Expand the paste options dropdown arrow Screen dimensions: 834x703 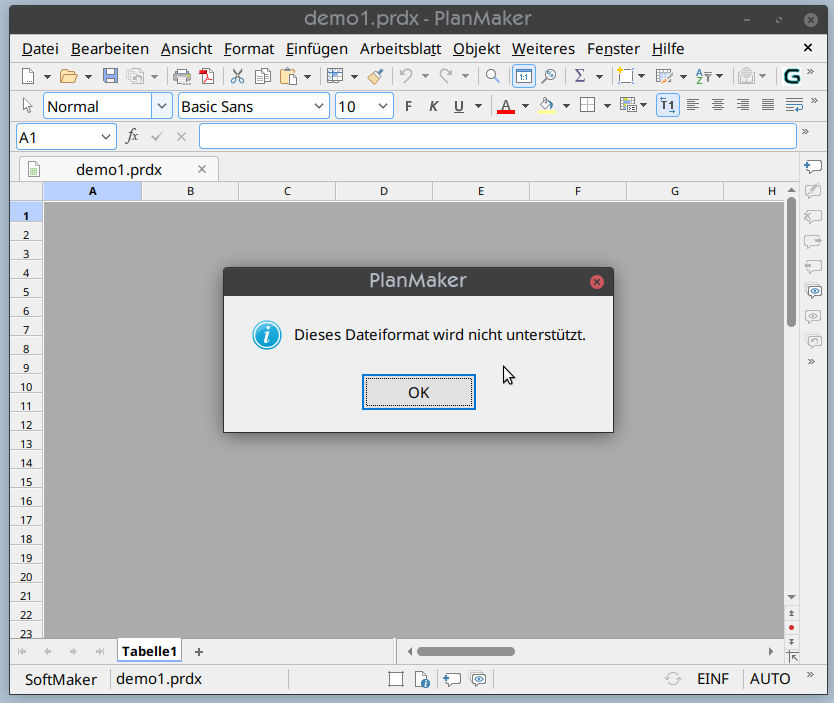click(x=307, y=77)
